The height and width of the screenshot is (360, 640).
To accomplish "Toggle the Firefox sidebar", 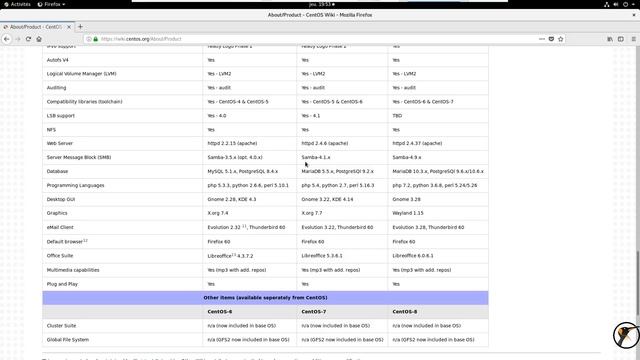I will tap(621, 39).
